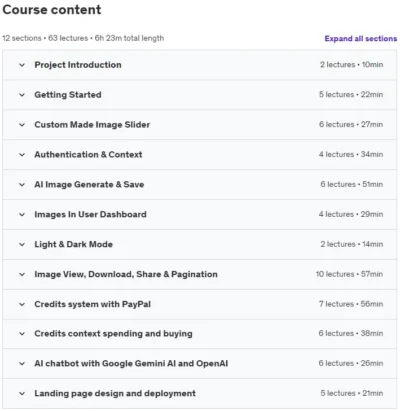Click the Landing page design and deployment title

coord(115,393)
